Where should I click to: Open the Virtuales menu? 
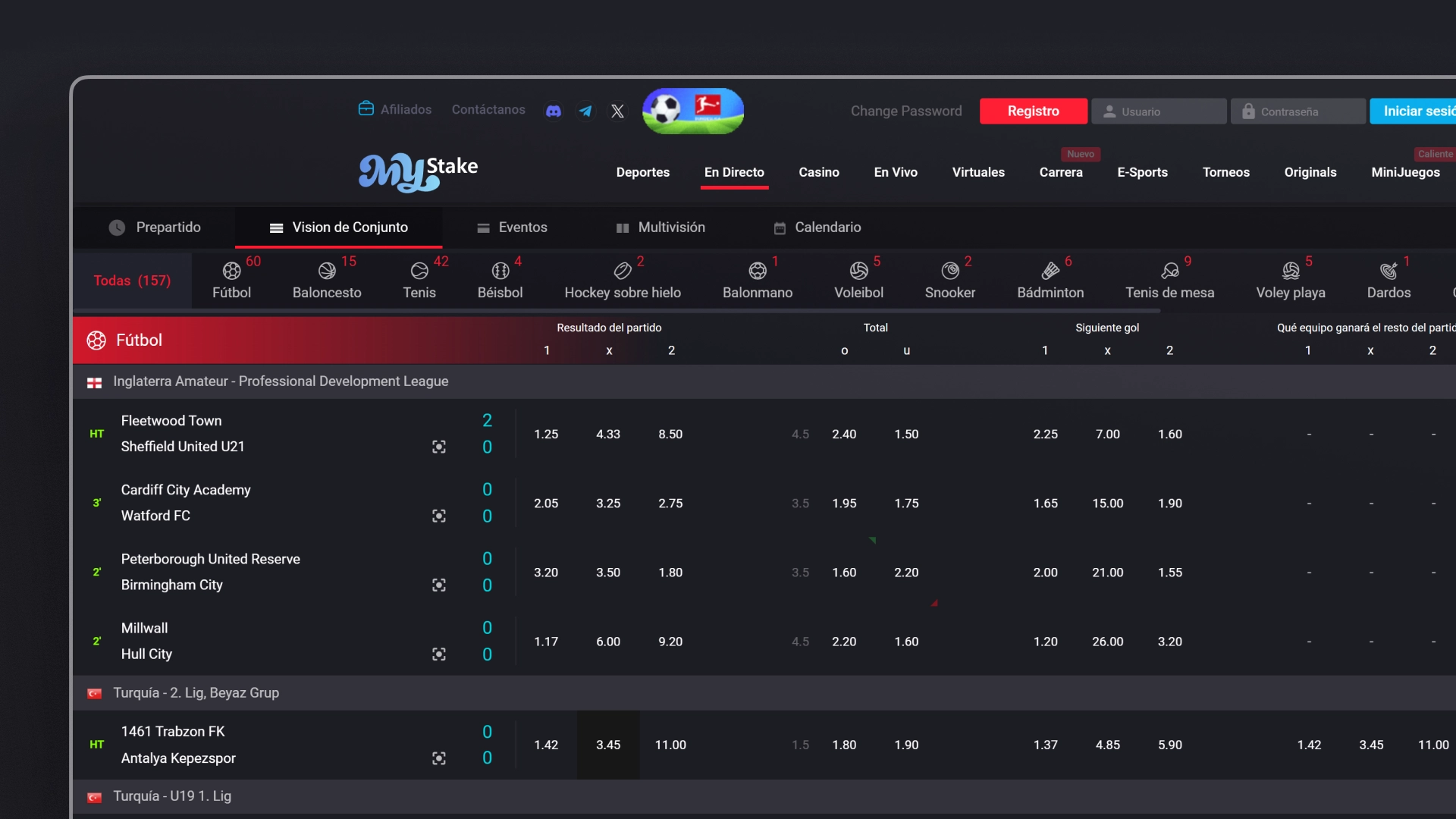tap(978, 172)
